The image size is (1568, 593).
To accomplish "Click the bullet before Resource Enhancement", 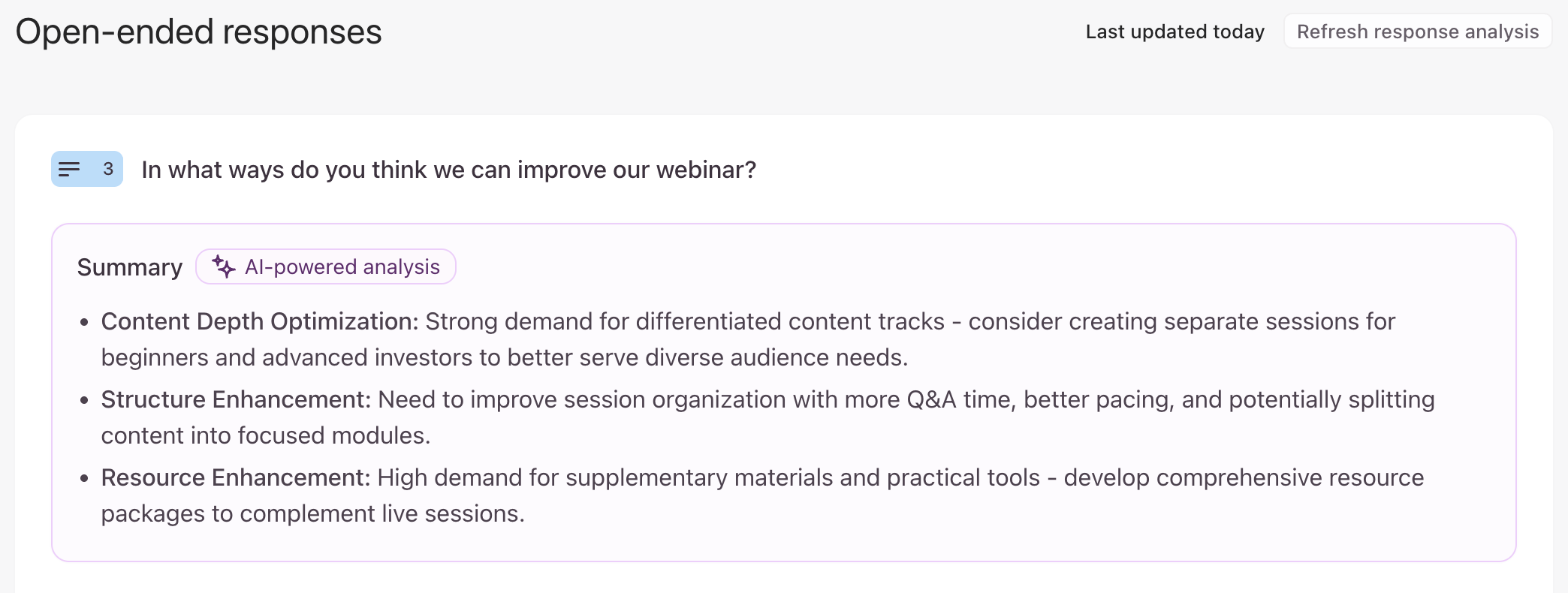I will [x=84, y=478].
